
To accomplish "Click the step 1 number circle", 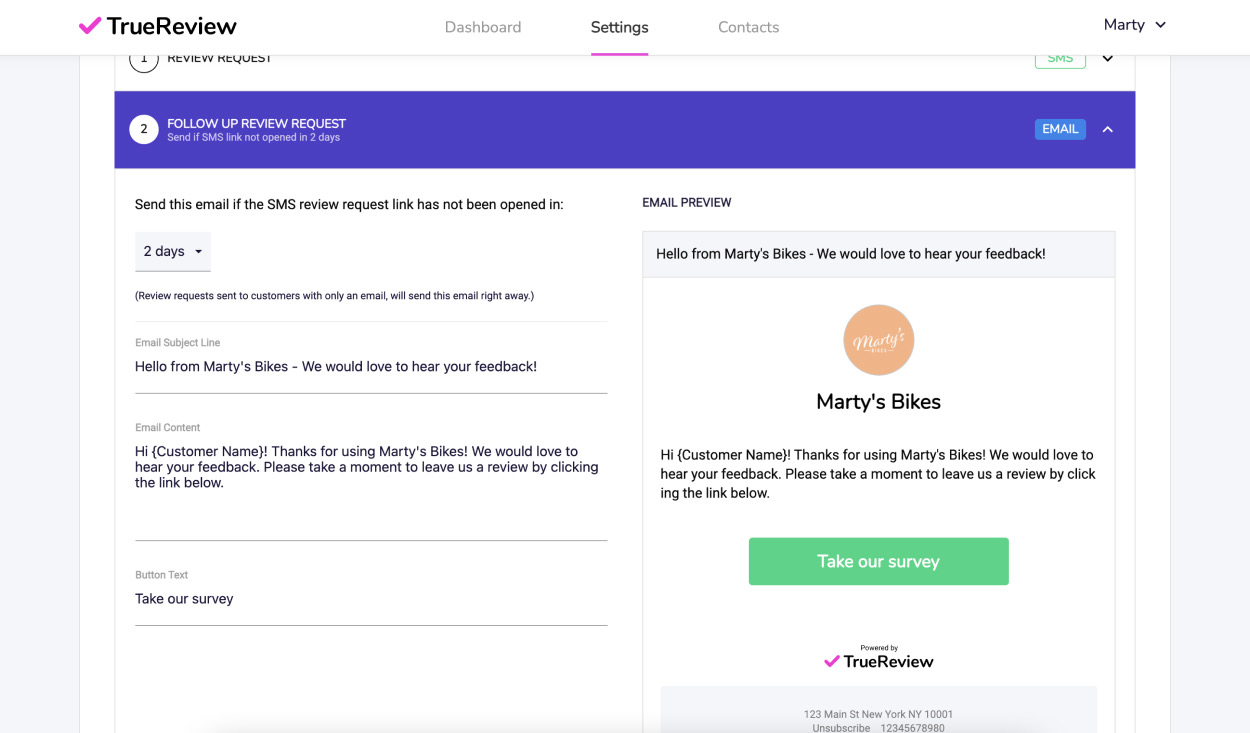I will (x=144, y=59).
